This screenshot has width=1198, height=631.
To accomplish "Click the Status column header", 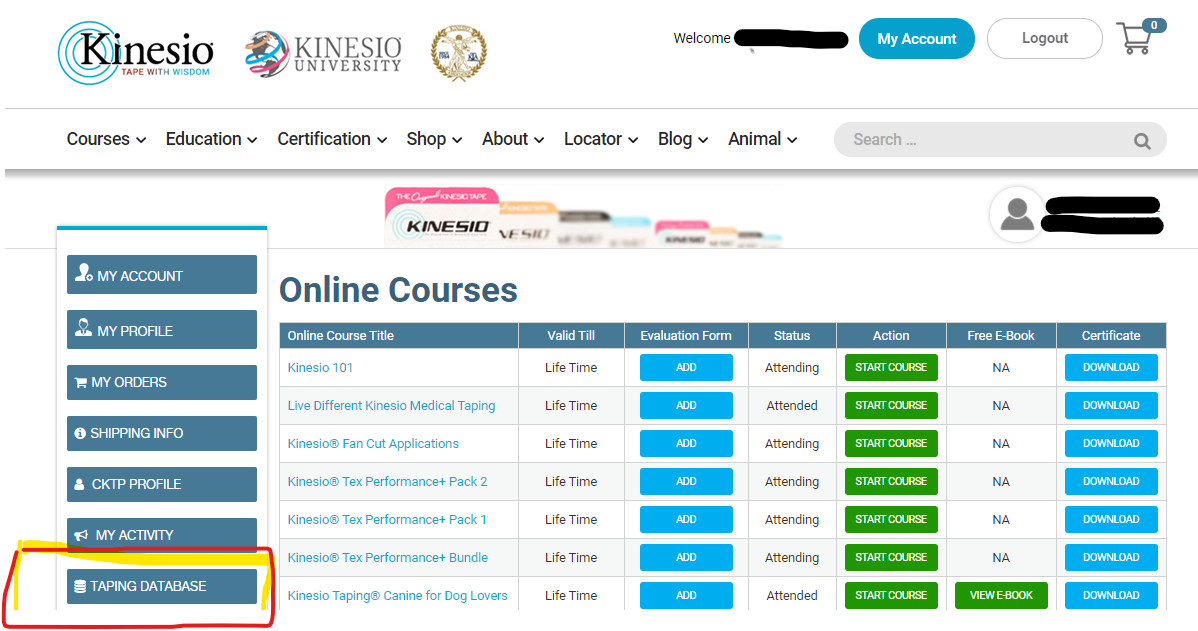I will pos(792,335).
